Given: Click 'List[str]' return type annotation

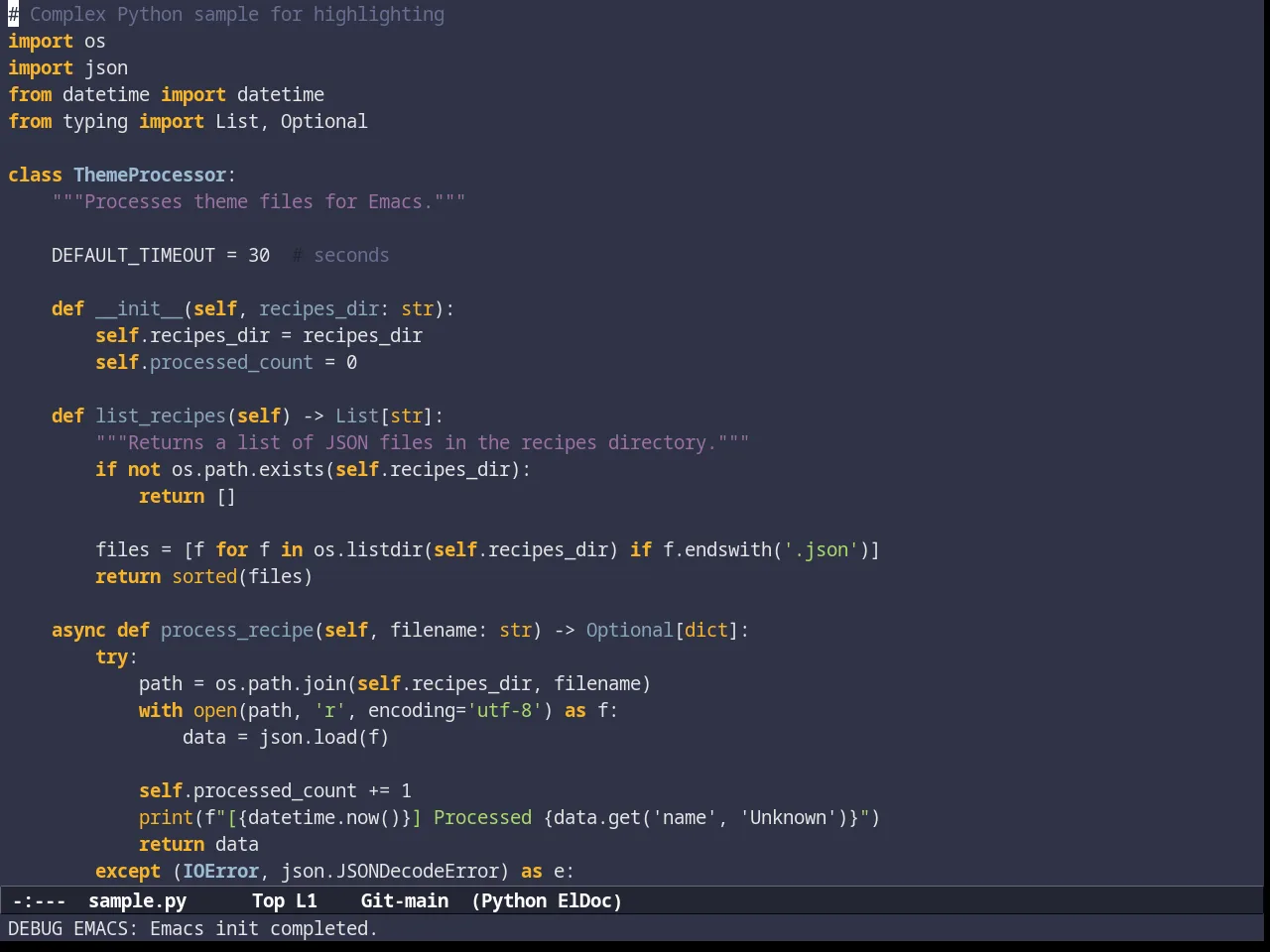Looking at the screenshot, I should point(384,416).
